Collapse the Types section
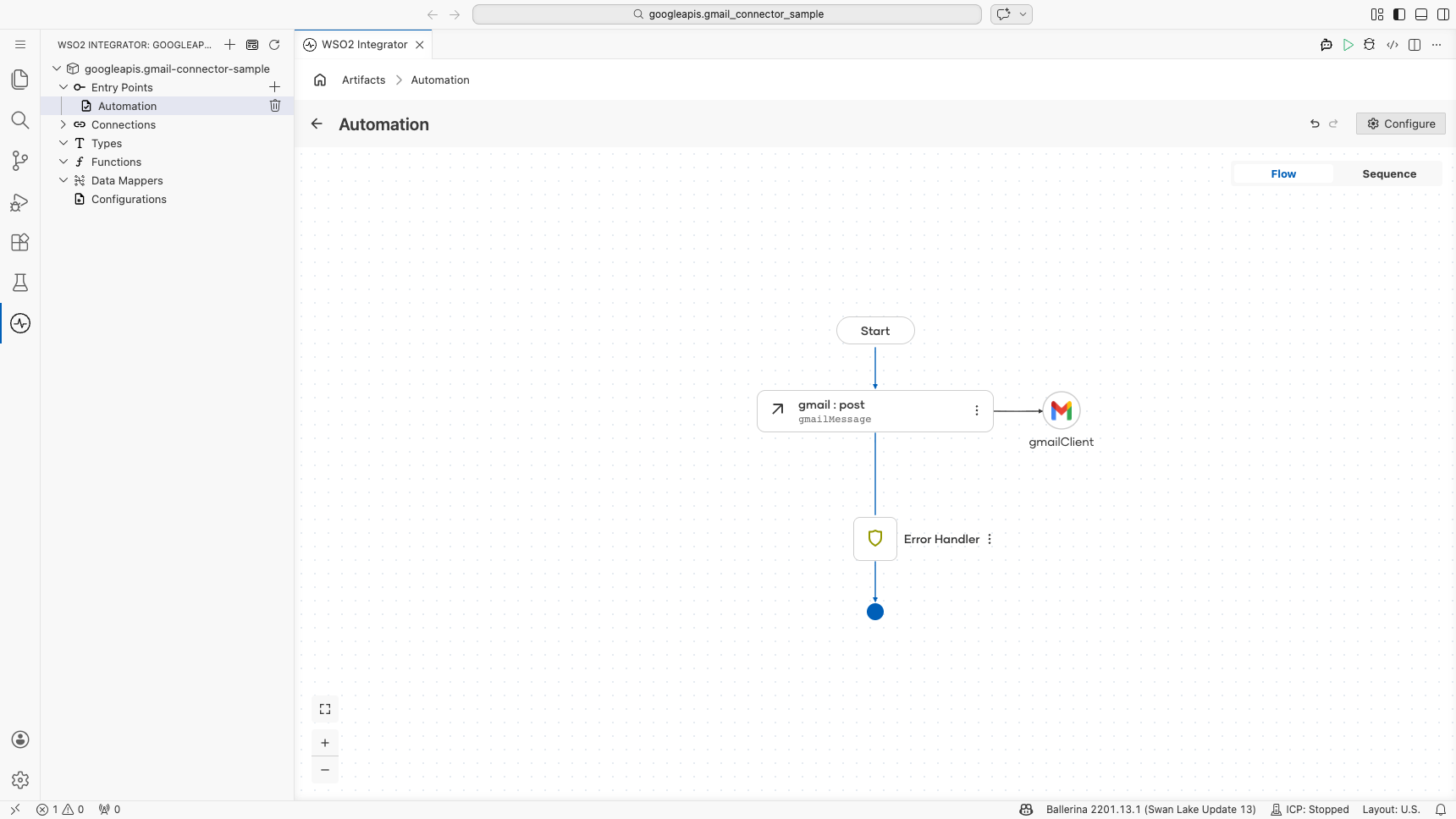The image size is (1456, 819). 63,143
